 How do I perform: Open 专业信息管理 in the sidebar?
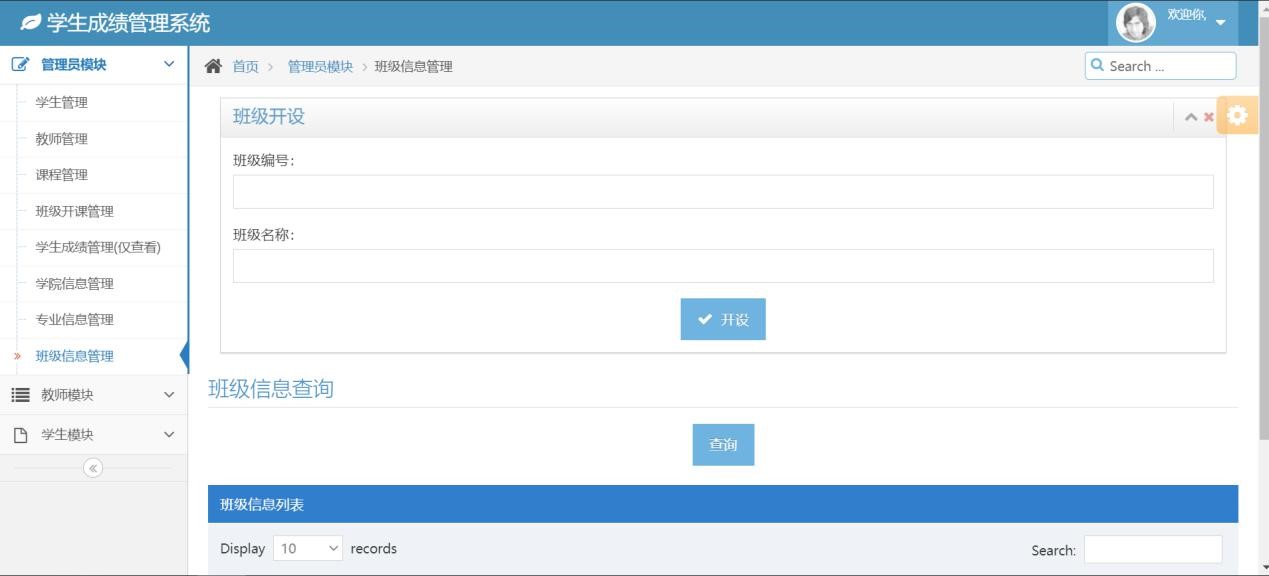75,319
